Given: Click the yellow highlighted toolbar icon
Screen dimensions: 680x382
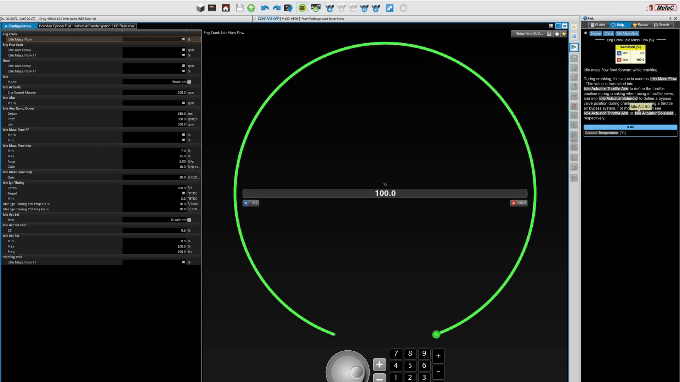Looking at the screenshot, I should click(302, 8).
